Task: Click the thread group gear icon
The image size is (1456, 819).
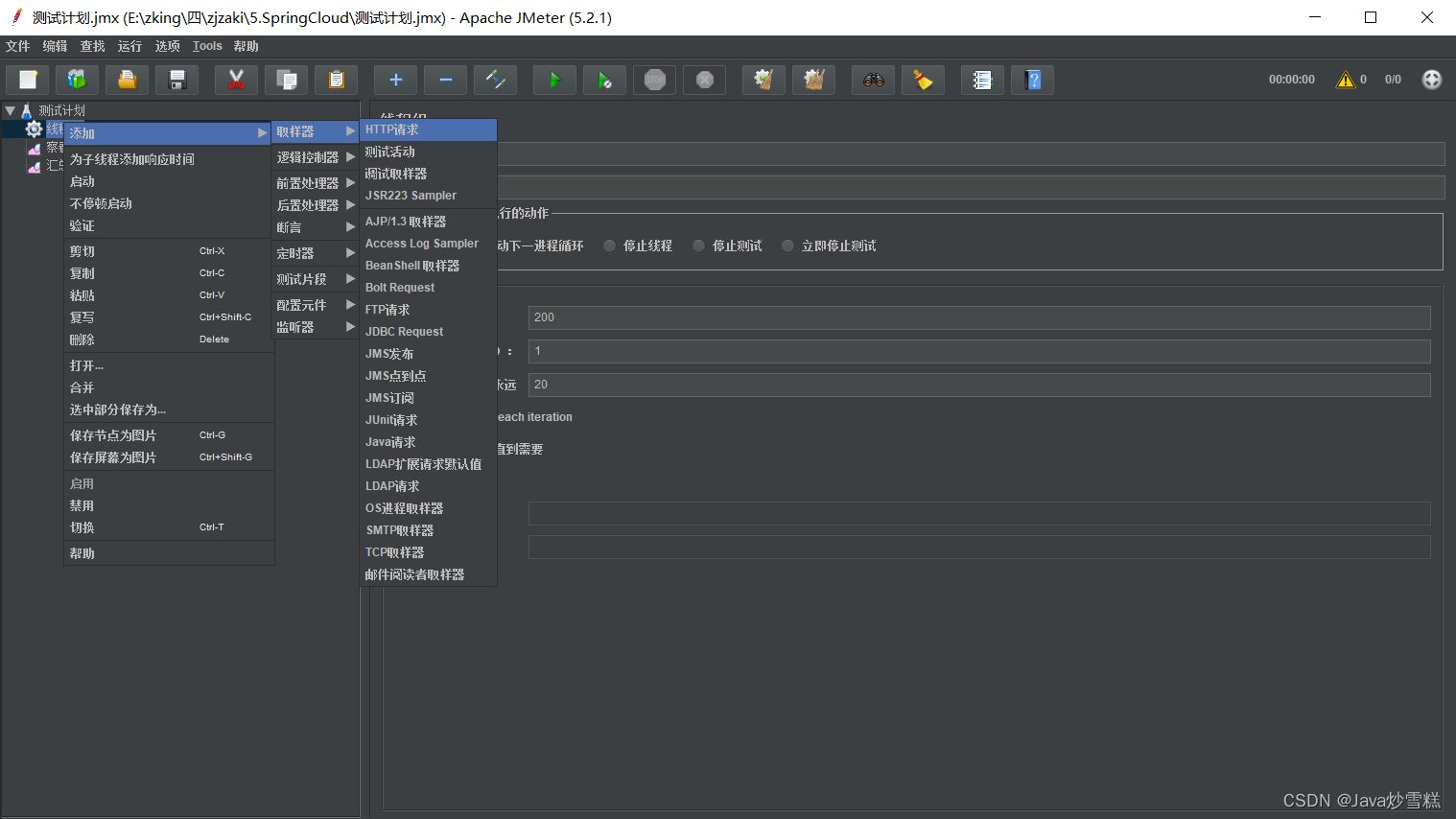Action: click(x=35, y=129)
